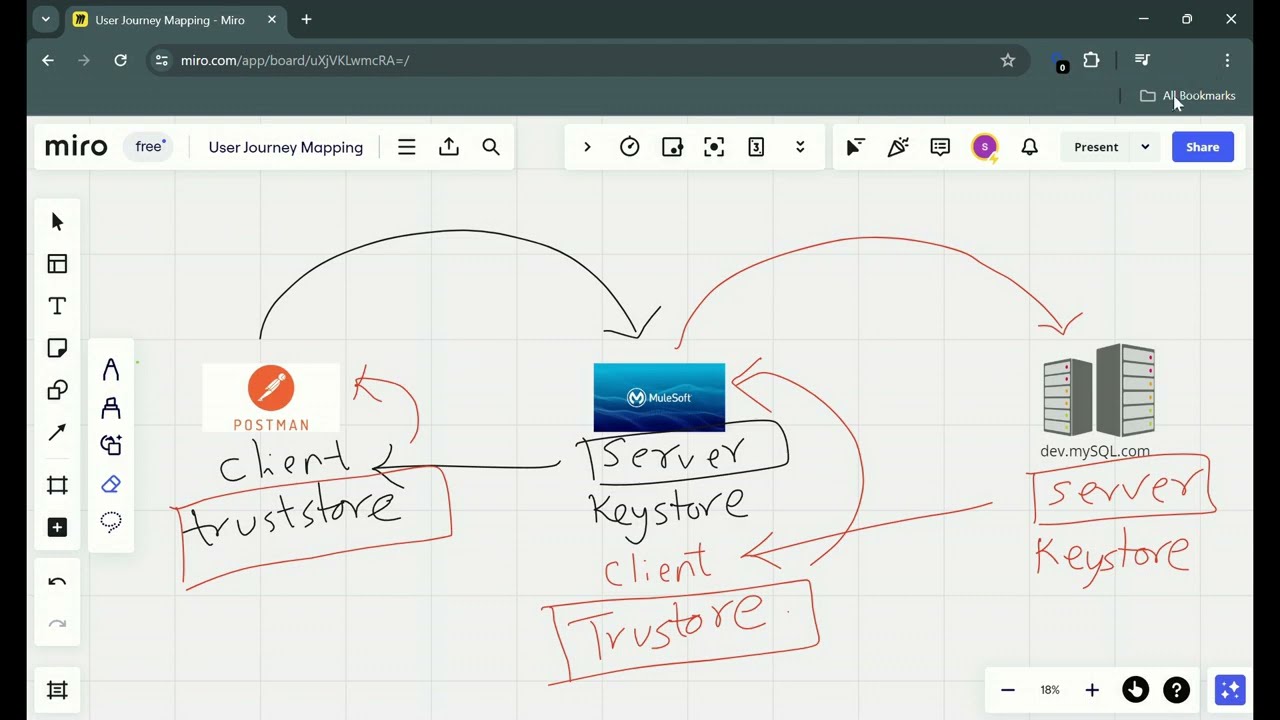
Task: View site information icon in address bar
Action: click(x=161, y=60)
